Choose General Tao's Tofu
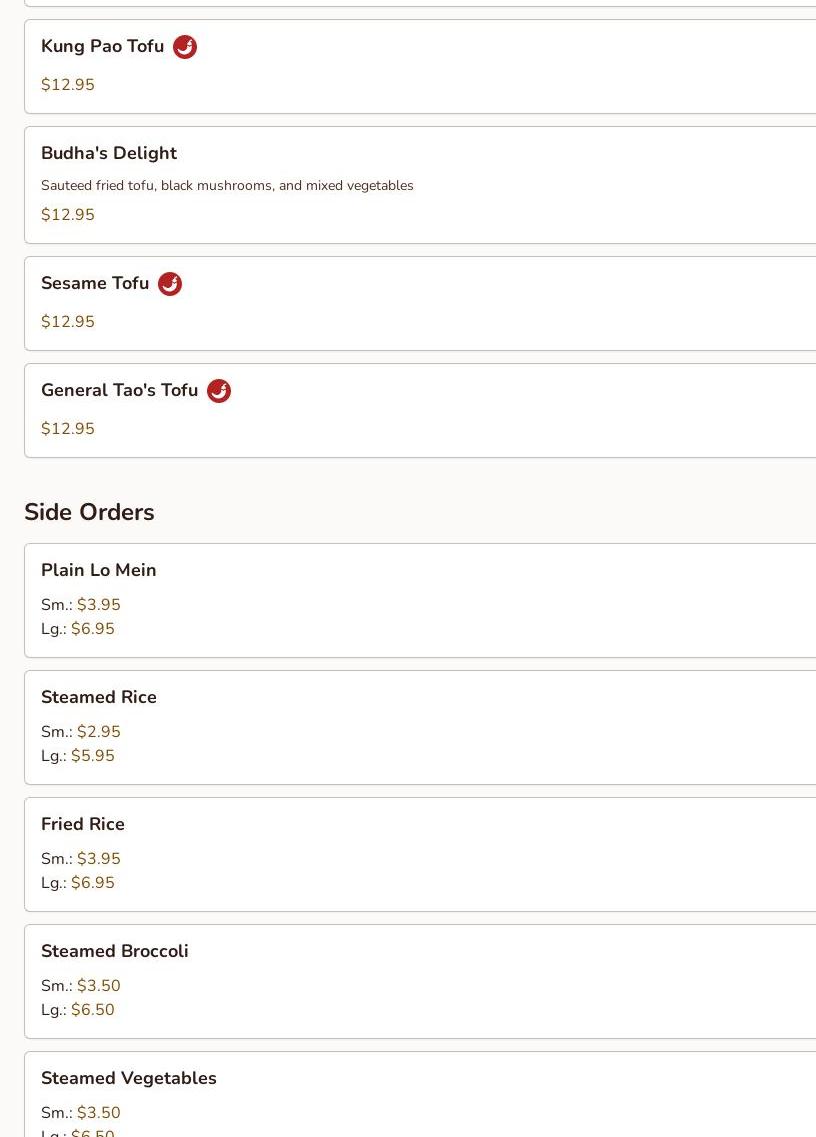The width and height of the screenshot is (816, 1137). [119, 391]
